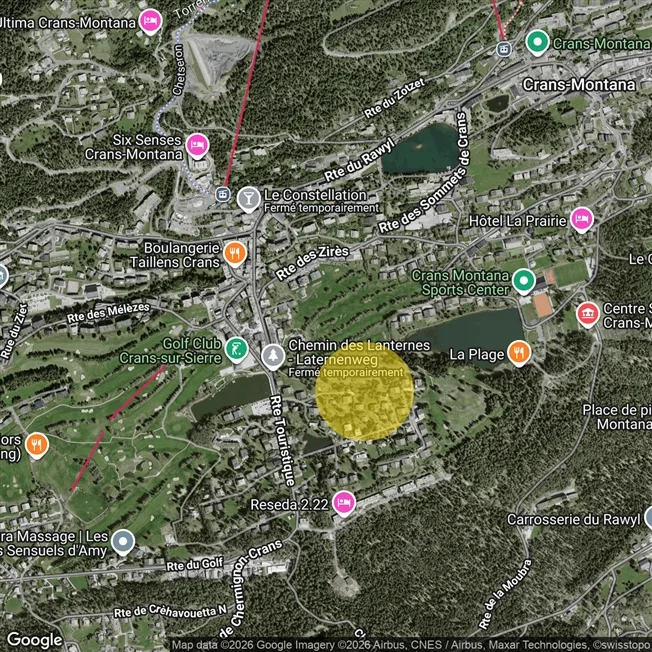Click the Crans Montana Sports Center label
The image size is (652, 652).
[x=460, y=283]
